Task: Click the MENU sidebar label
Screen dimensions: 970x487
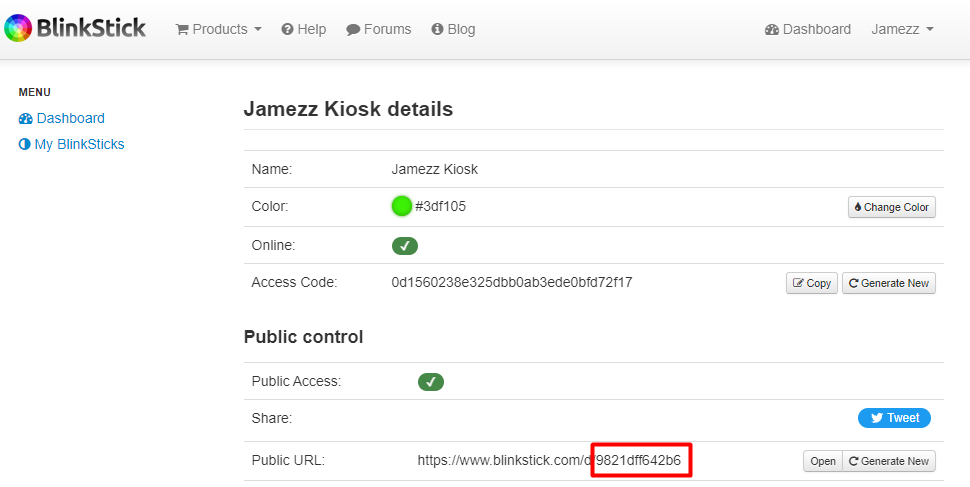Action: point(35,92)
